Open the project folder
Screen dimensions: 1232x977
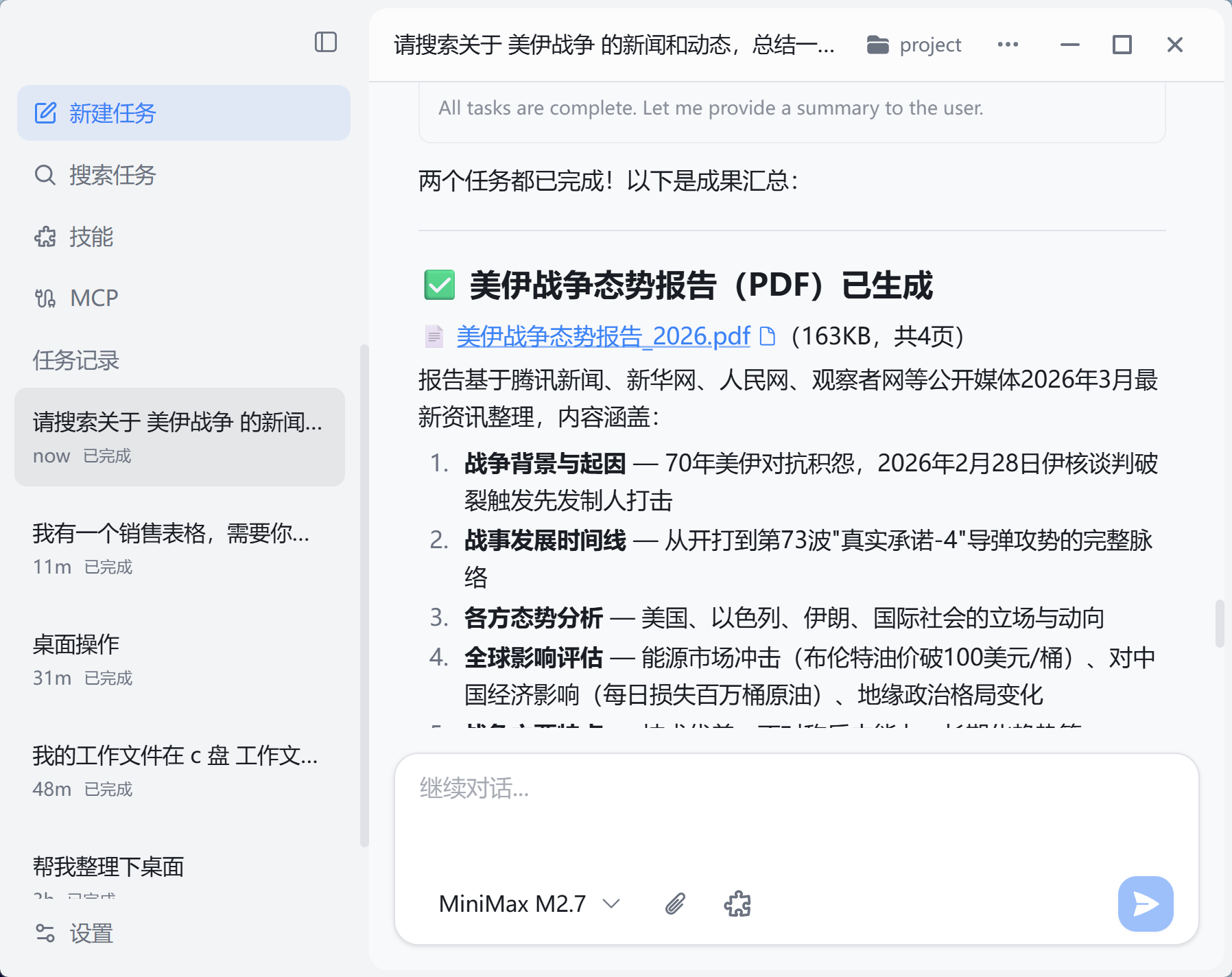[x=913, y=44]
